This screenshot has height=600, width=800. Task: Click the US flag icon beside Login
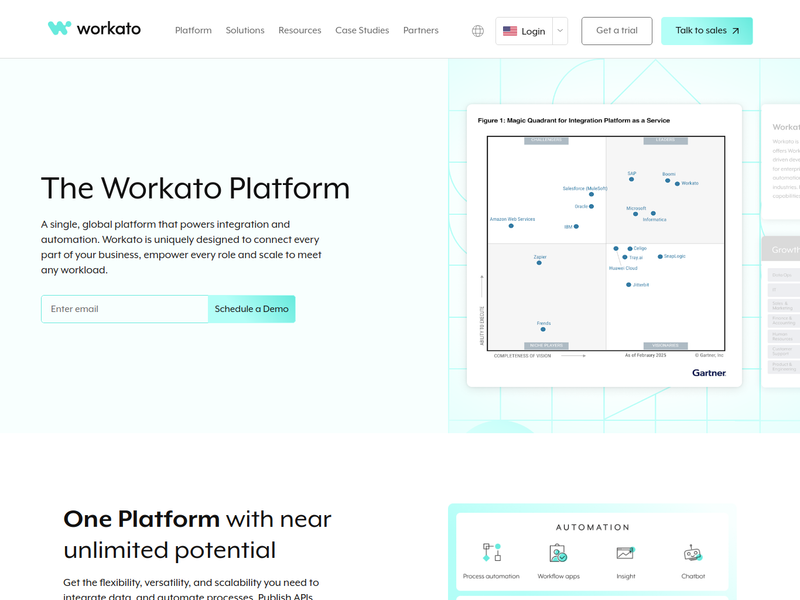click(510, 31)
